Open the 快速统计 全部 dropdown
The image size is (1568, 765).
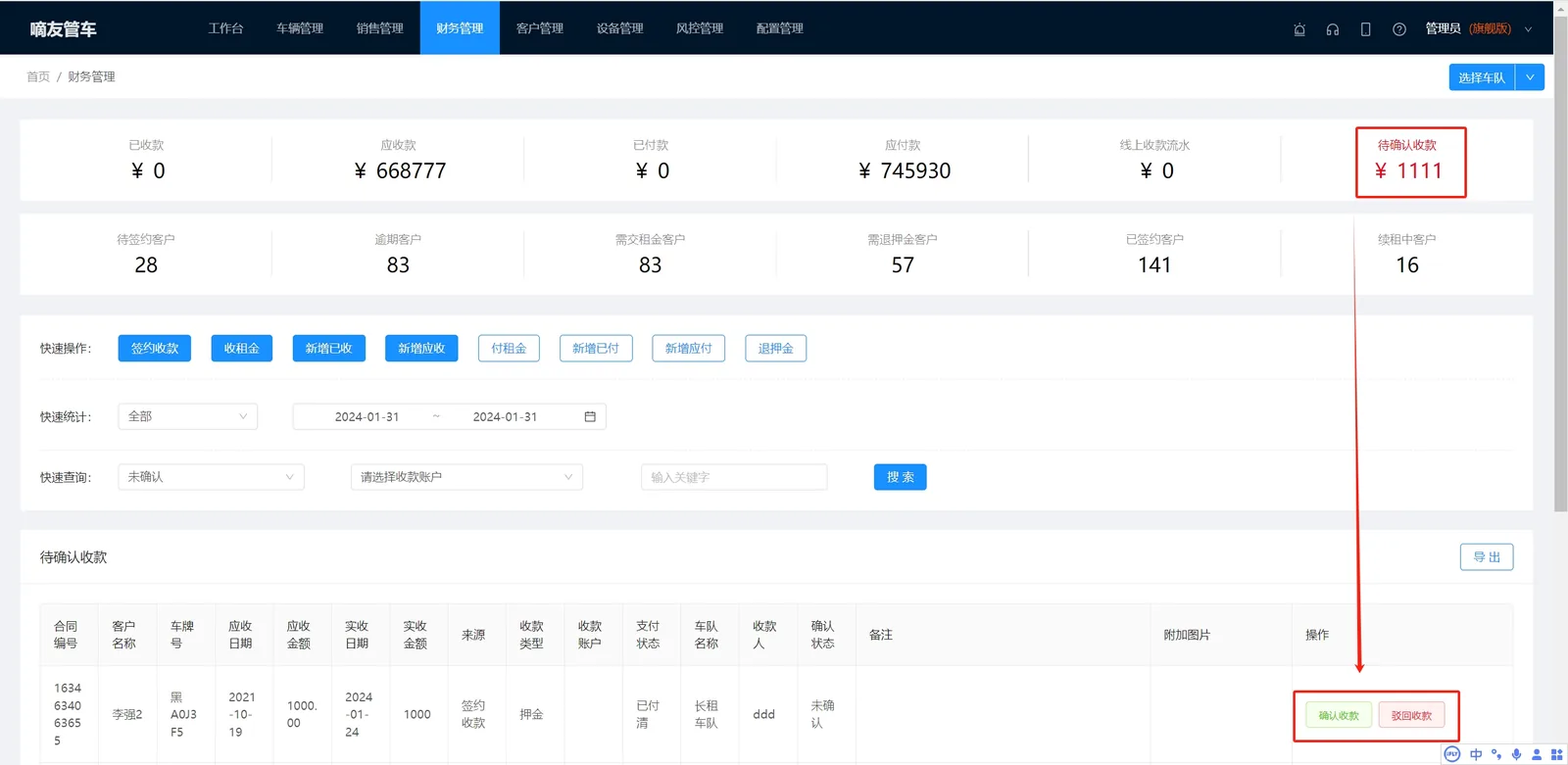[187, 416]
